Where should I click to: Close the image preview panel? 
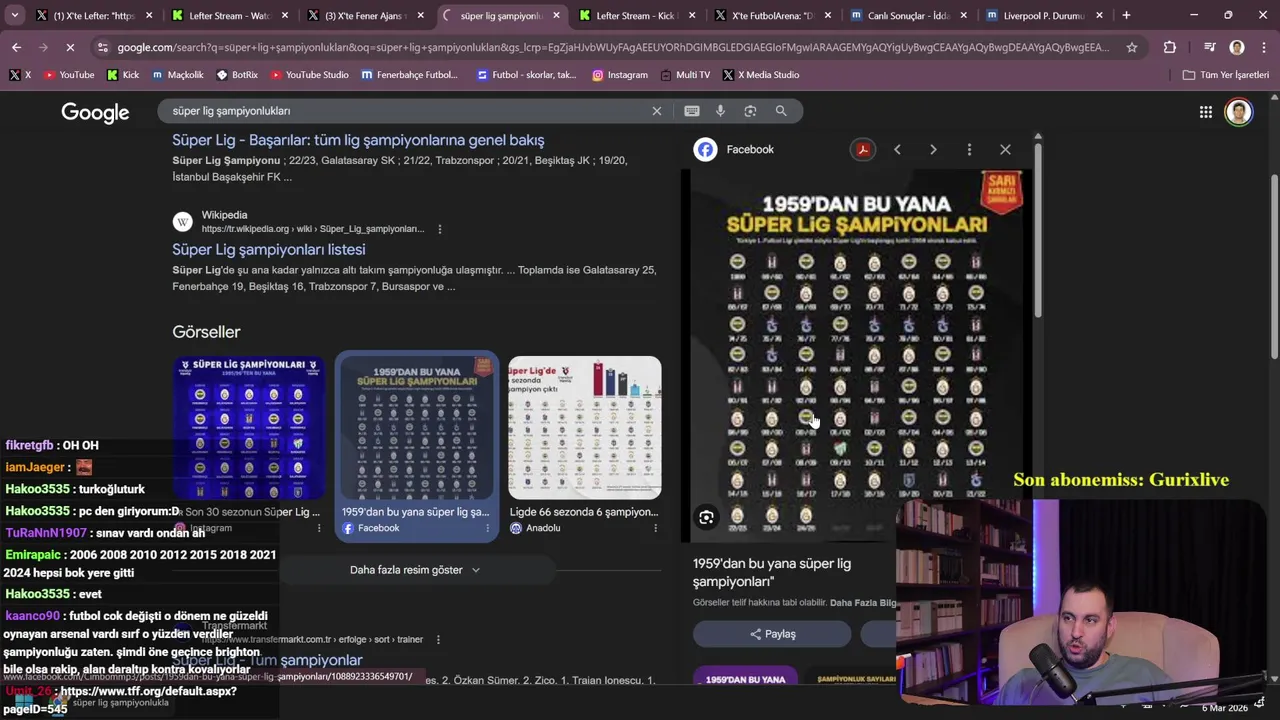coord(1005,149)
